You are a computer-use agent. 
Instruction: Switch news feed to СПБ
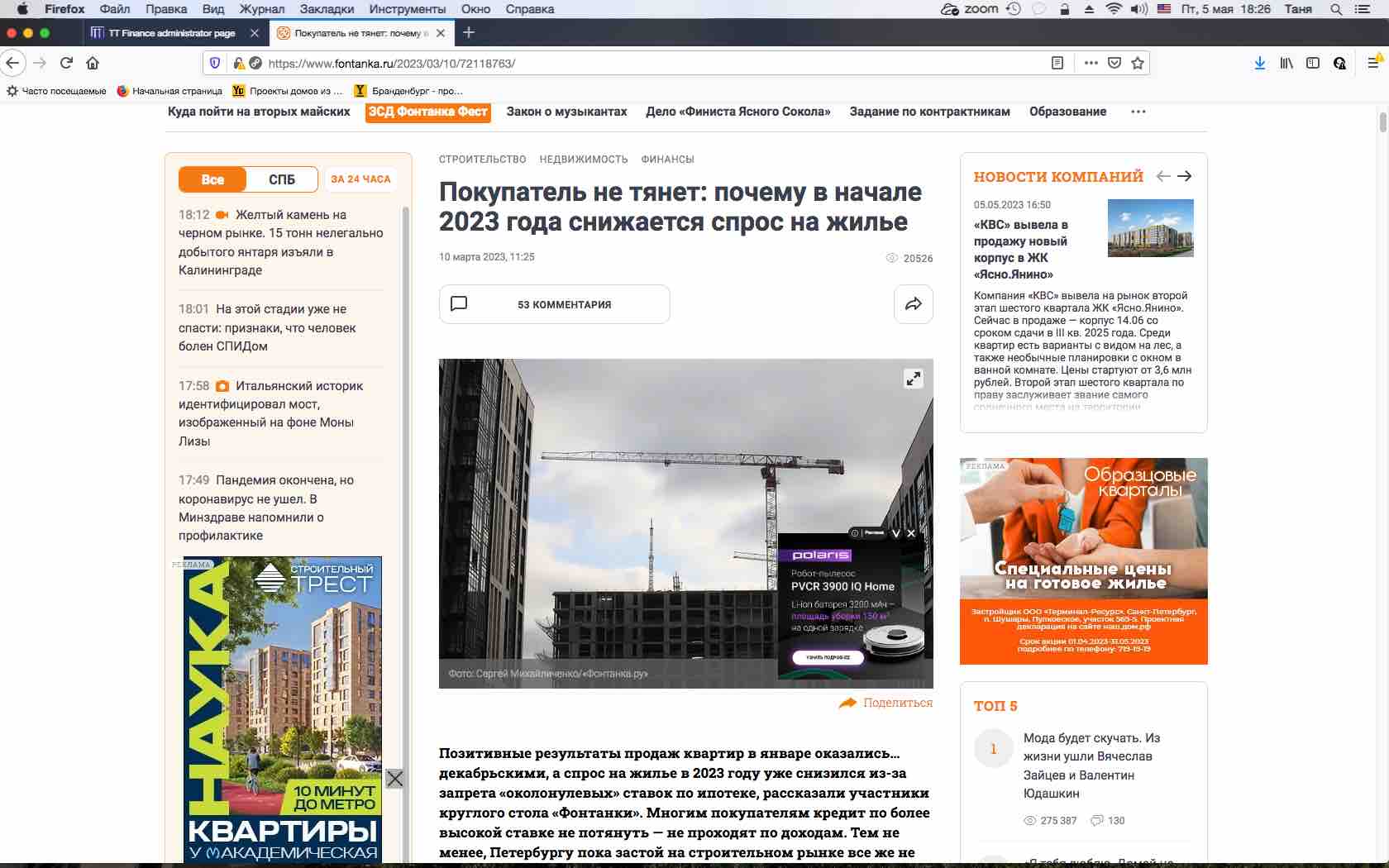pyautogui.click(x=282, y=179)
